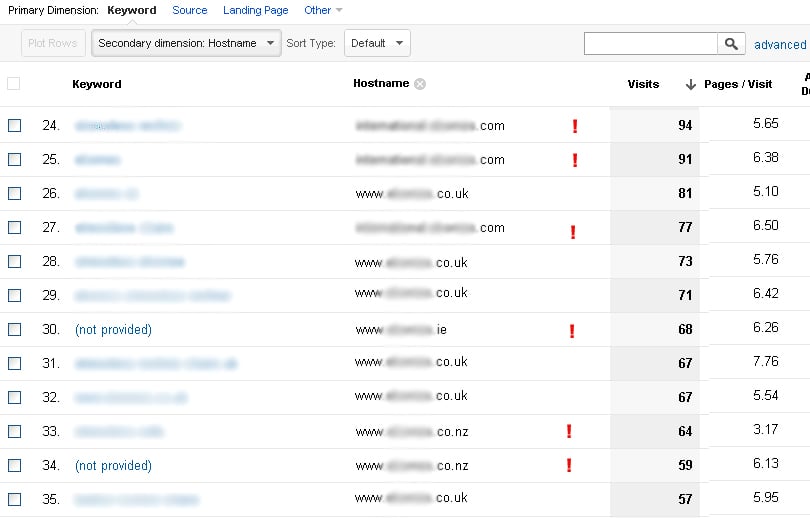Click the search magnifier icon

(731, 44)
